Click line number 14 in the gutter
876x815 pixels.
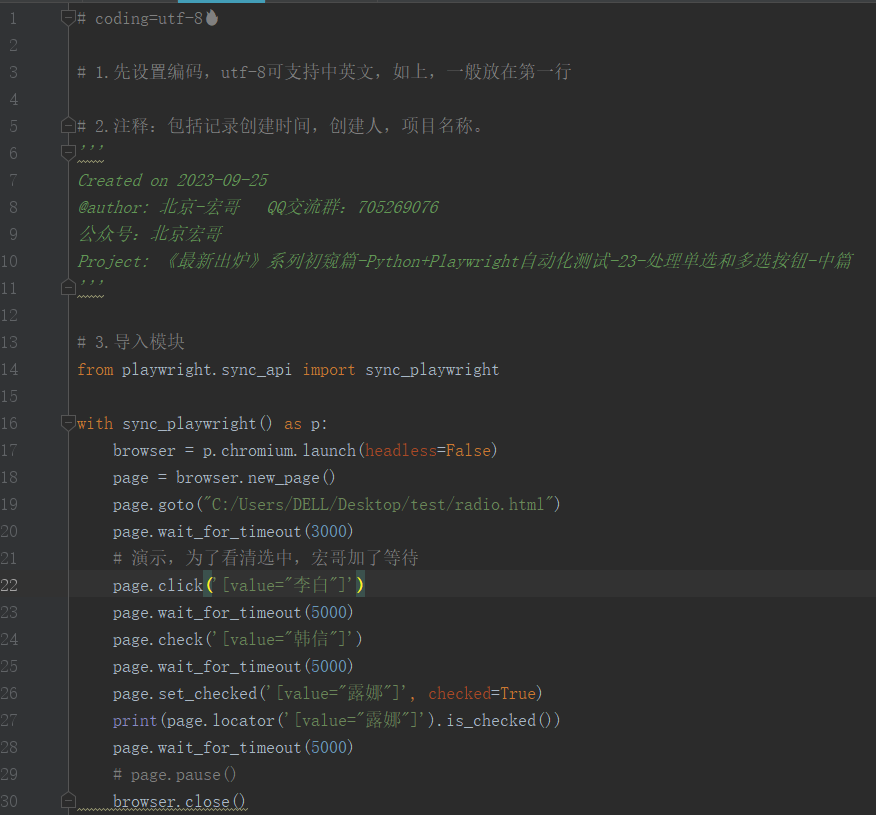coord(9,369)
